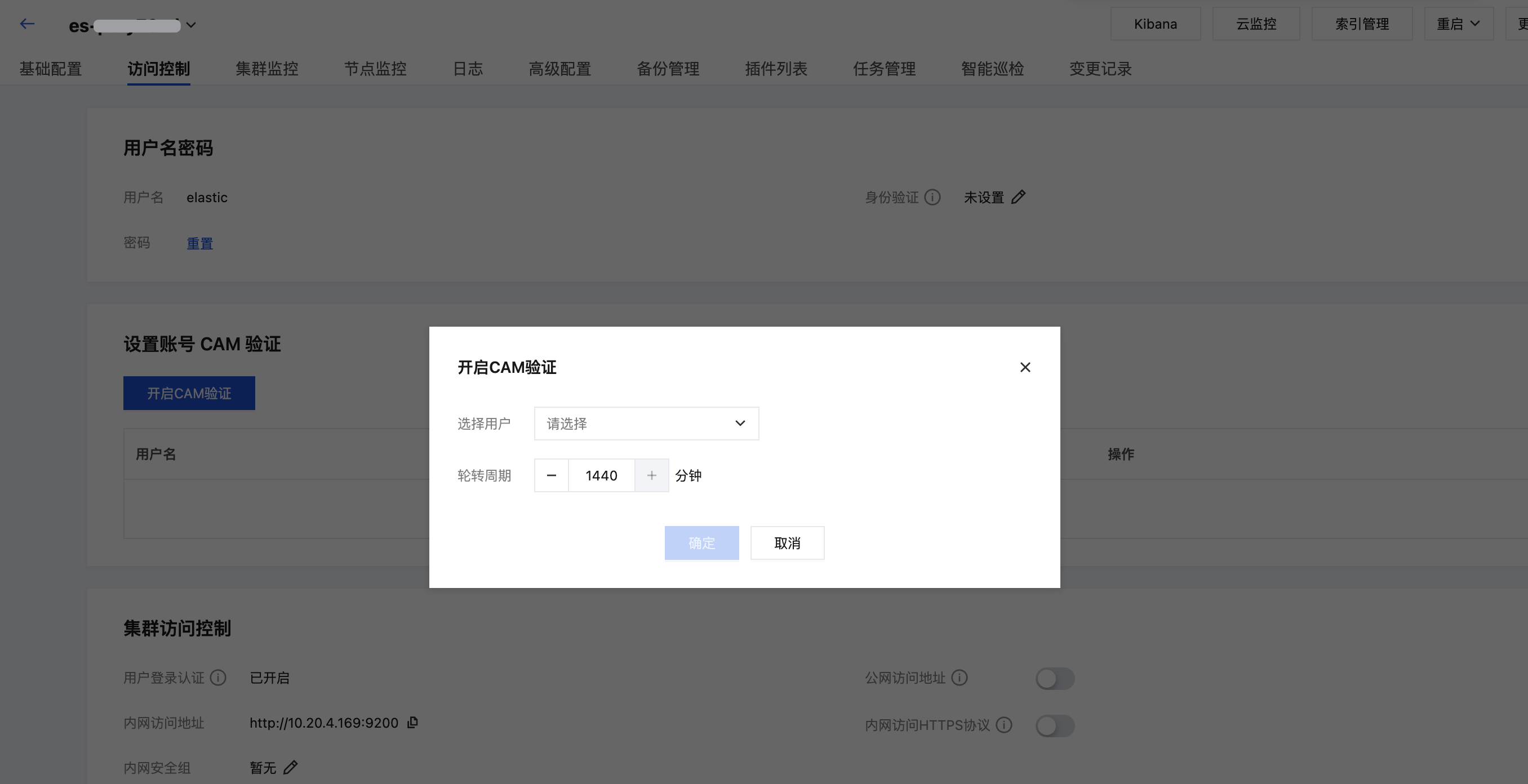Open the 重启 dropdown menu

pyautogui.click(x=1458, y=24)
